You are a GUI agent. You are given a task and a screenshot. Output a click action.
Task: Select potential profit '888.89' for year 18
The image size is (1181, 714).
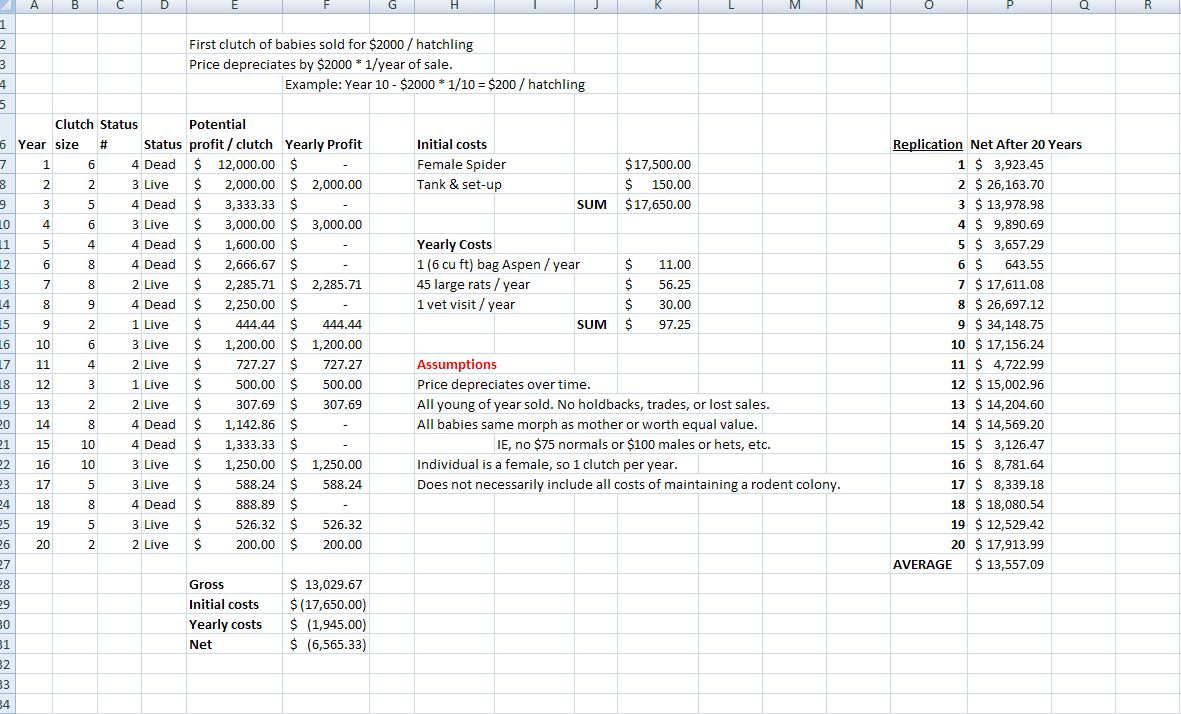pyautogui.click(x=234, y=505)
